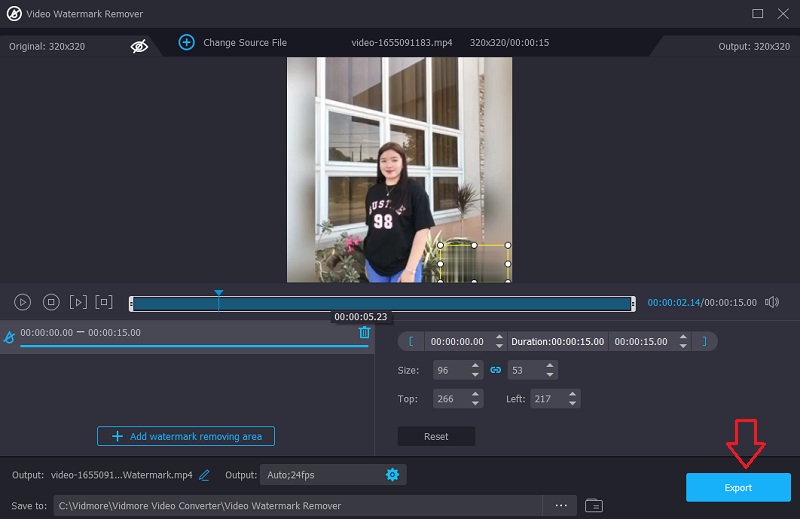Image resolution: width=800 pixels, height=519 pixels.
Task: Click the play-from-start bracket icon
Action: [x=78, y=302]
